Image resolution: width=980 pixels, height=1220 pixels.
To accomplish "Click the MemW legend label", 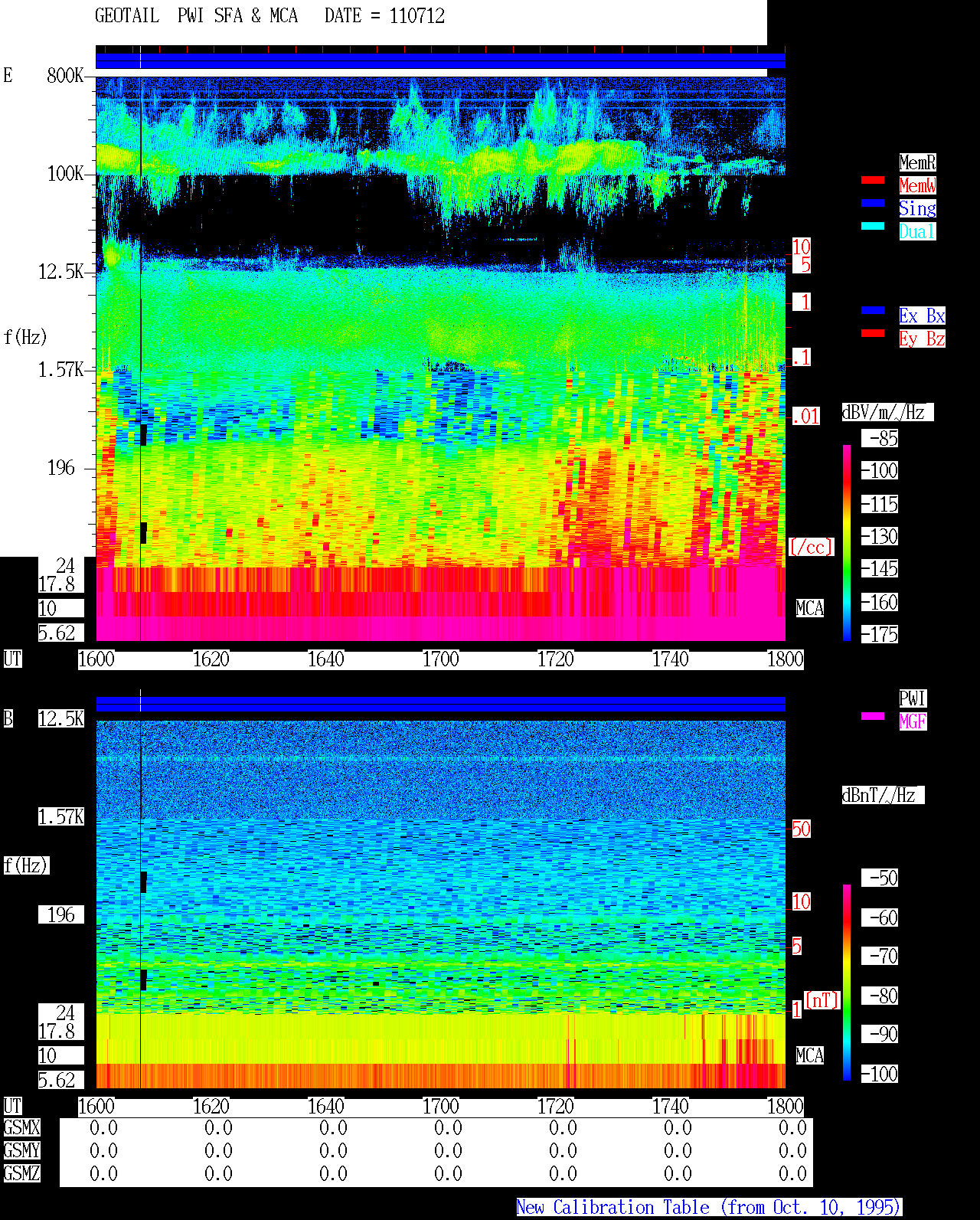I will click(x=917, y=185).
